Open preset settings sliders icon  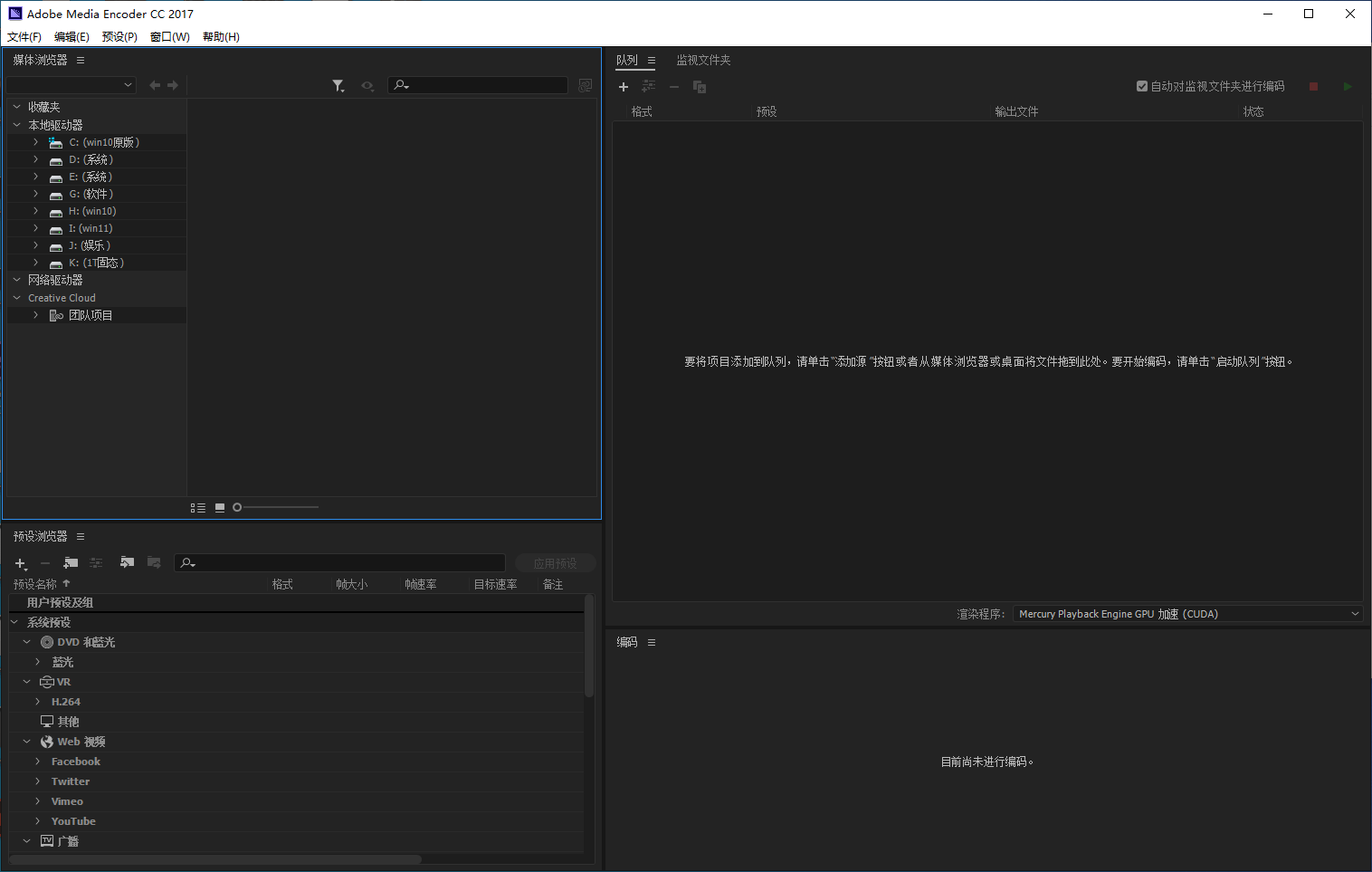(x=96, y=563)
